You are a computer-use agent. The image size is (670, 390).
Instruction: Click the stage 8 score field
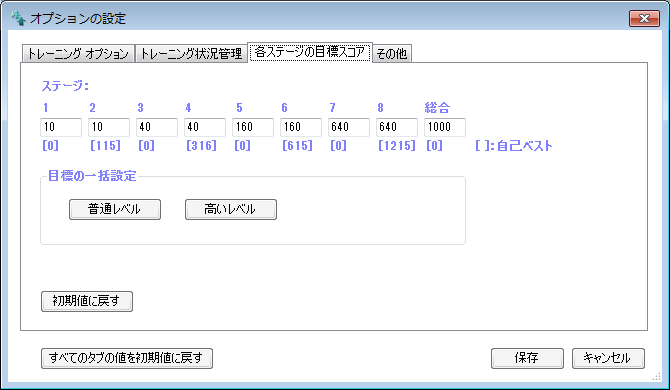click(x=397, y=127)
